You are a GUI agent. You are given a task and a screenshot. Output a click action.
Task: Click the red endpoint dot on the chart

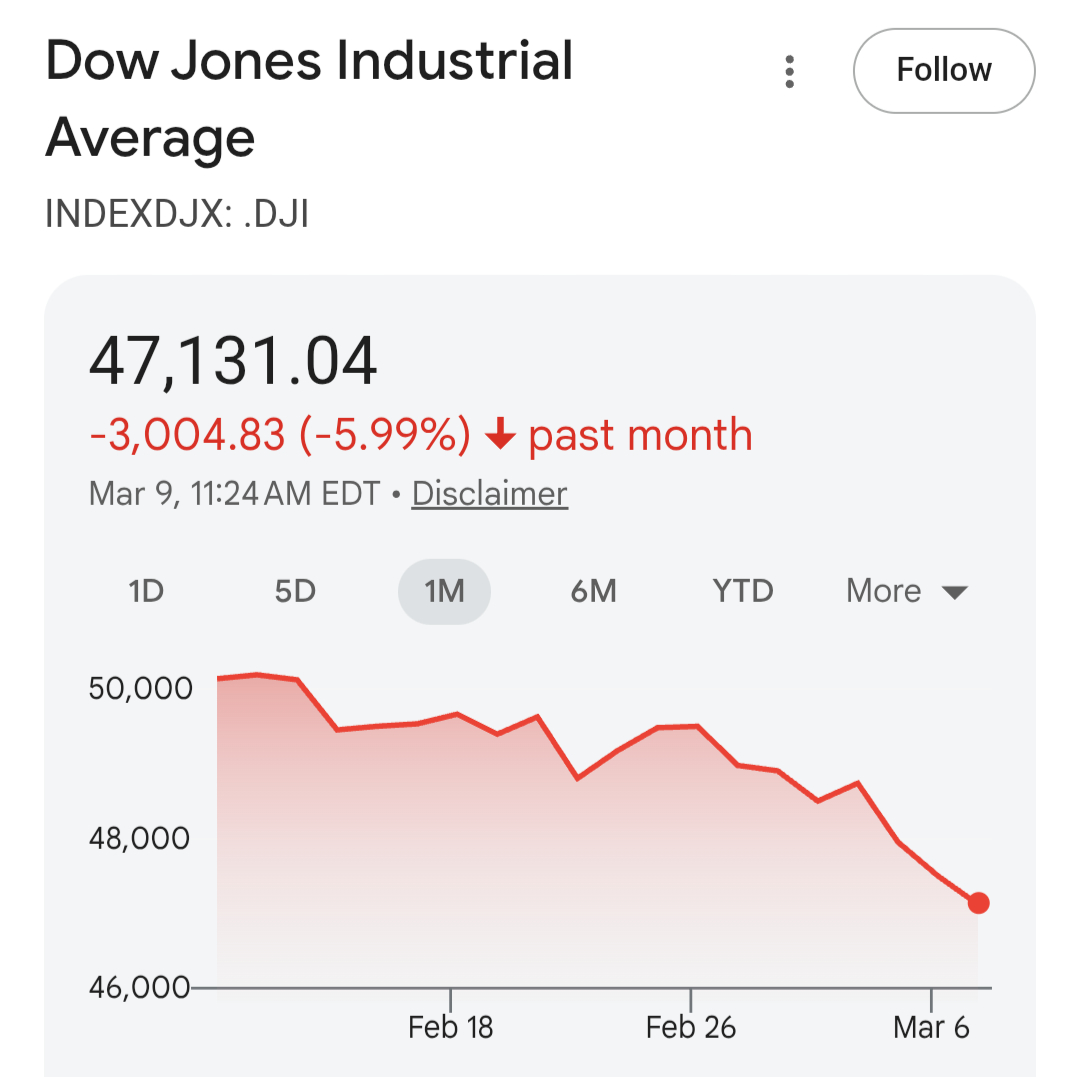(978, 903)
